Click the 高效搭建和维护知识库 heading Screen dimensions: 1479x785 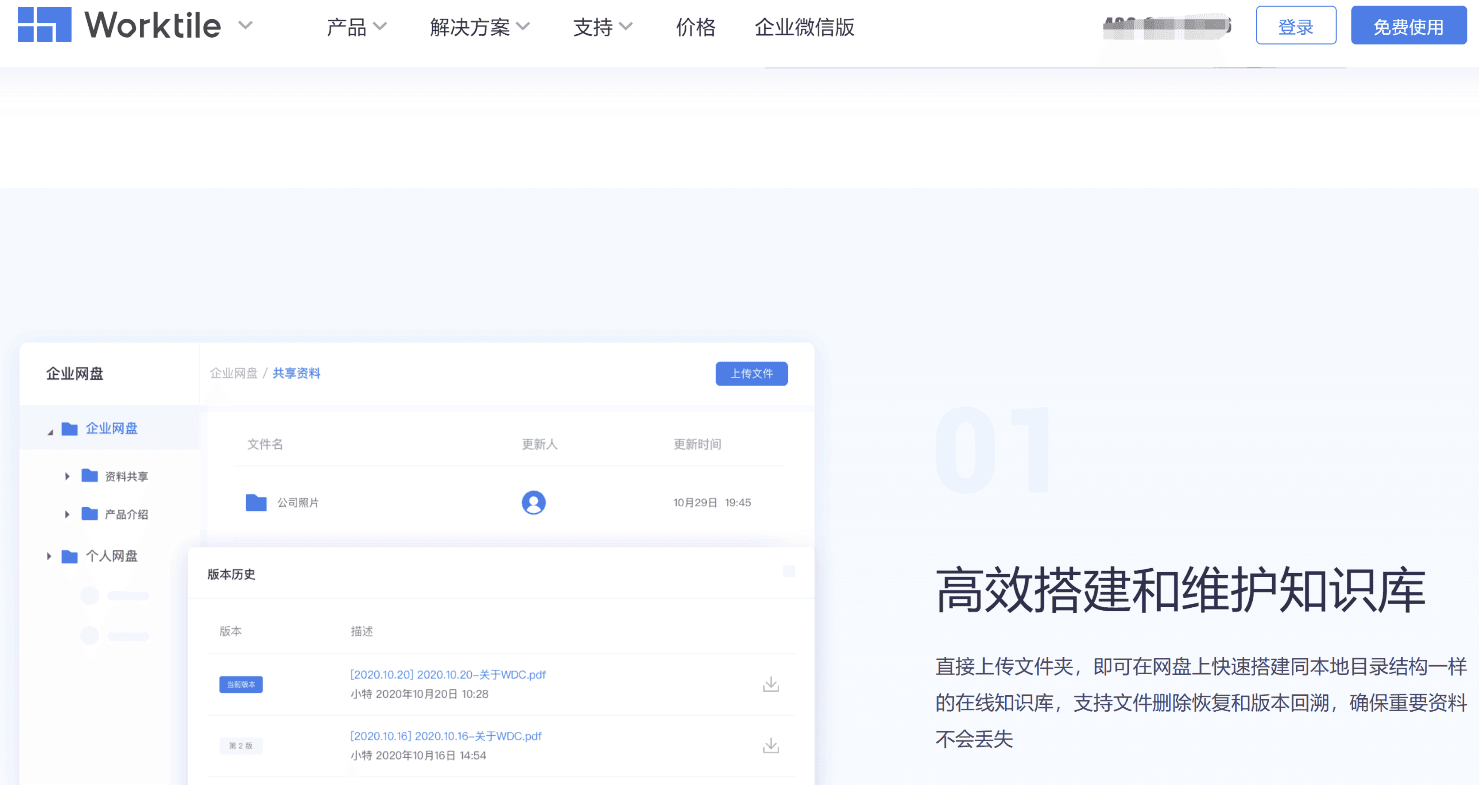pyautogui.click(x=1180, y=590)
